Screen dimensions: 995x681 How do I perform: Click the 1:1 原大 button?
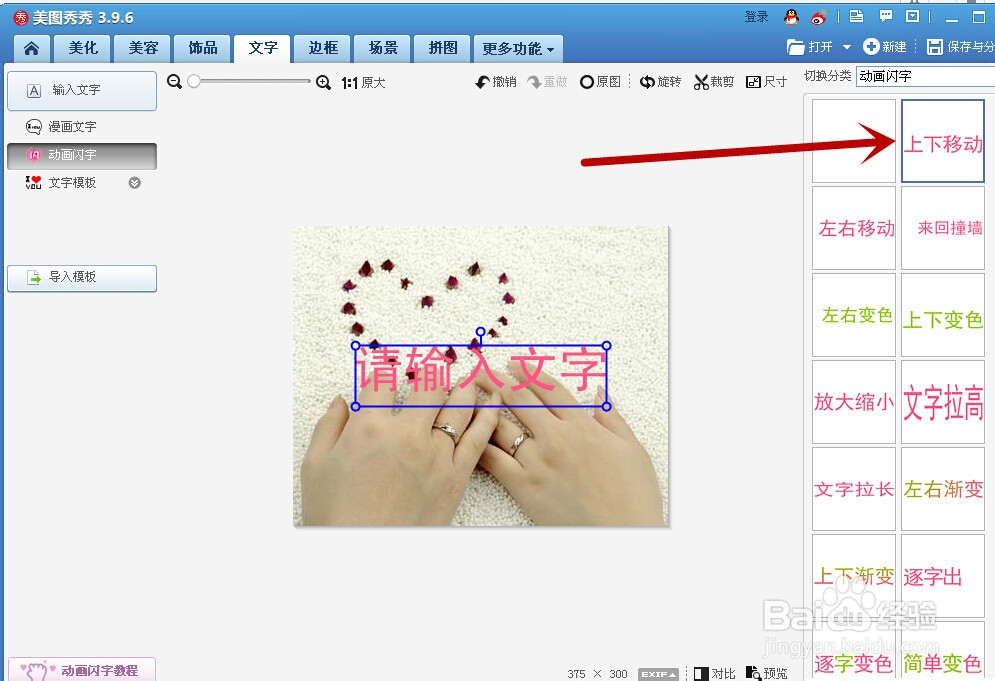364,83
